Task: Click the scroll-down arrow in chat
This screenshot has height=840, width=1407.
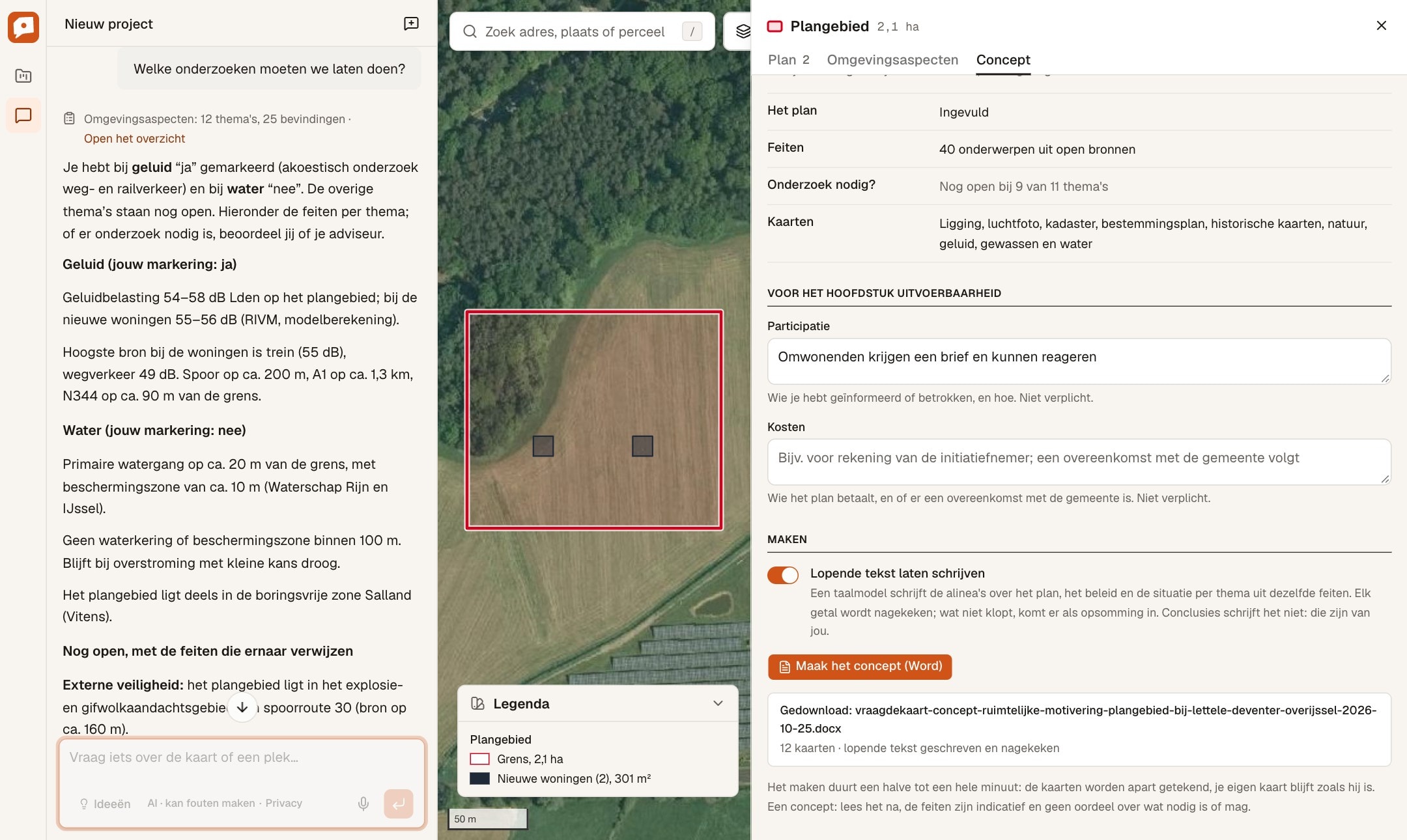Action: coord(242,707)
